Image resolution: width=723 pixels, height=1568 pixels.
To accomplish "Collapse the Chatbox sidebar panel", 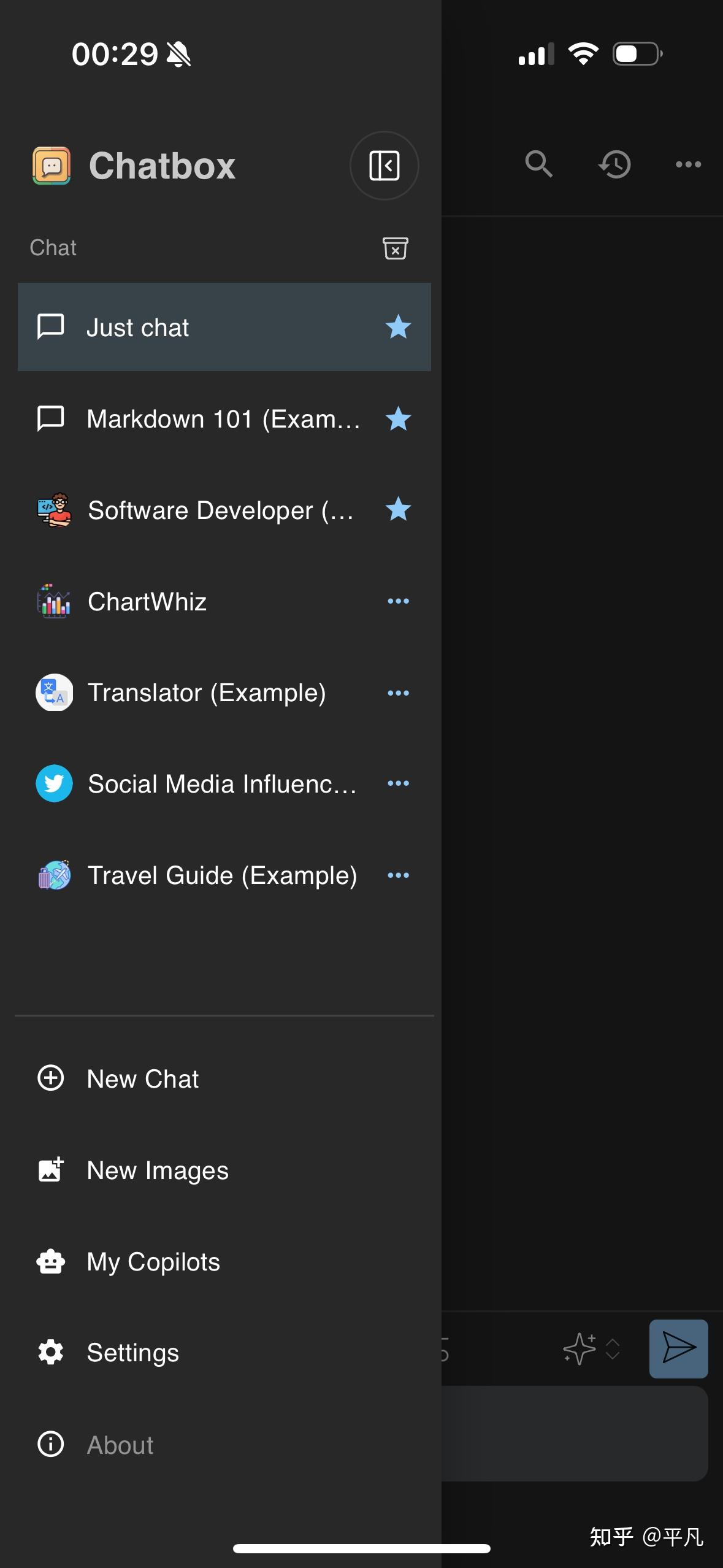I will (384, 166).
